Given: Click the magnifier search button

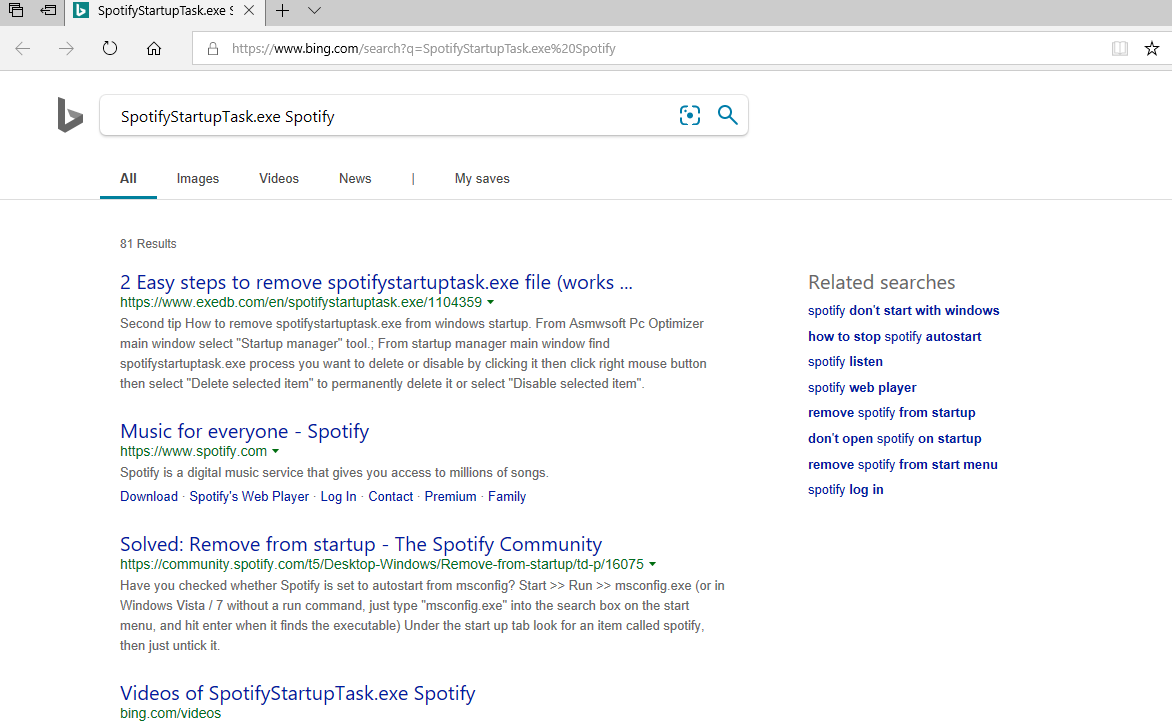Looking at the screenshot, I should click(727, 115).
